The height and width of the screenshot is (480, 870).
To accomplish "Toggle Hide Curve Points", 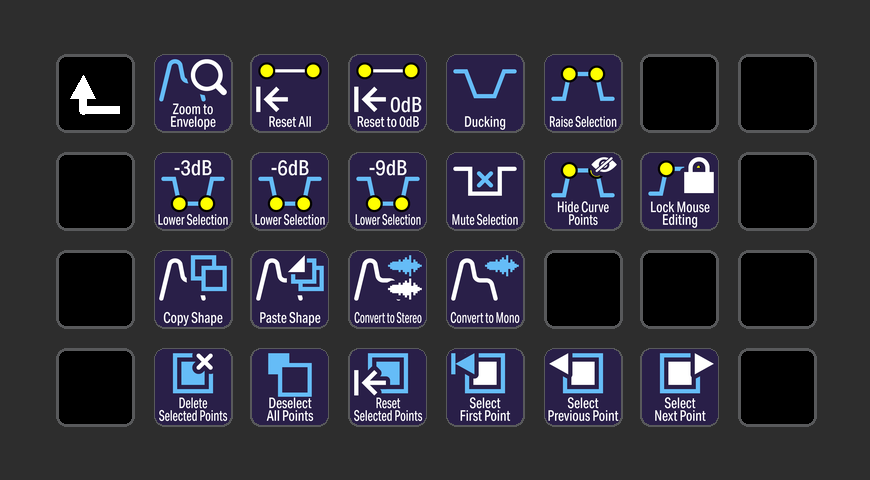I will [x=583, y=191].
